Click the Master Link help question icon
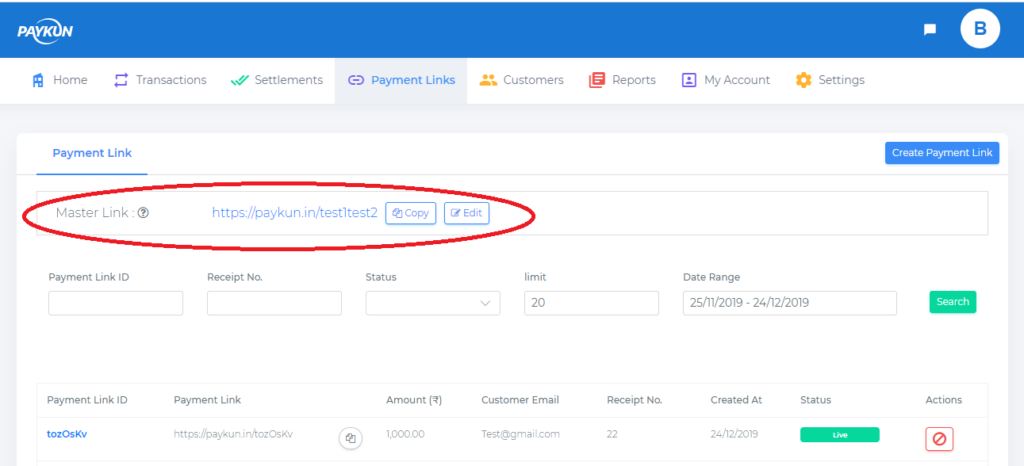Image resolution: width=1024 pixels, height=466 pixels. (x=143, y=213)
